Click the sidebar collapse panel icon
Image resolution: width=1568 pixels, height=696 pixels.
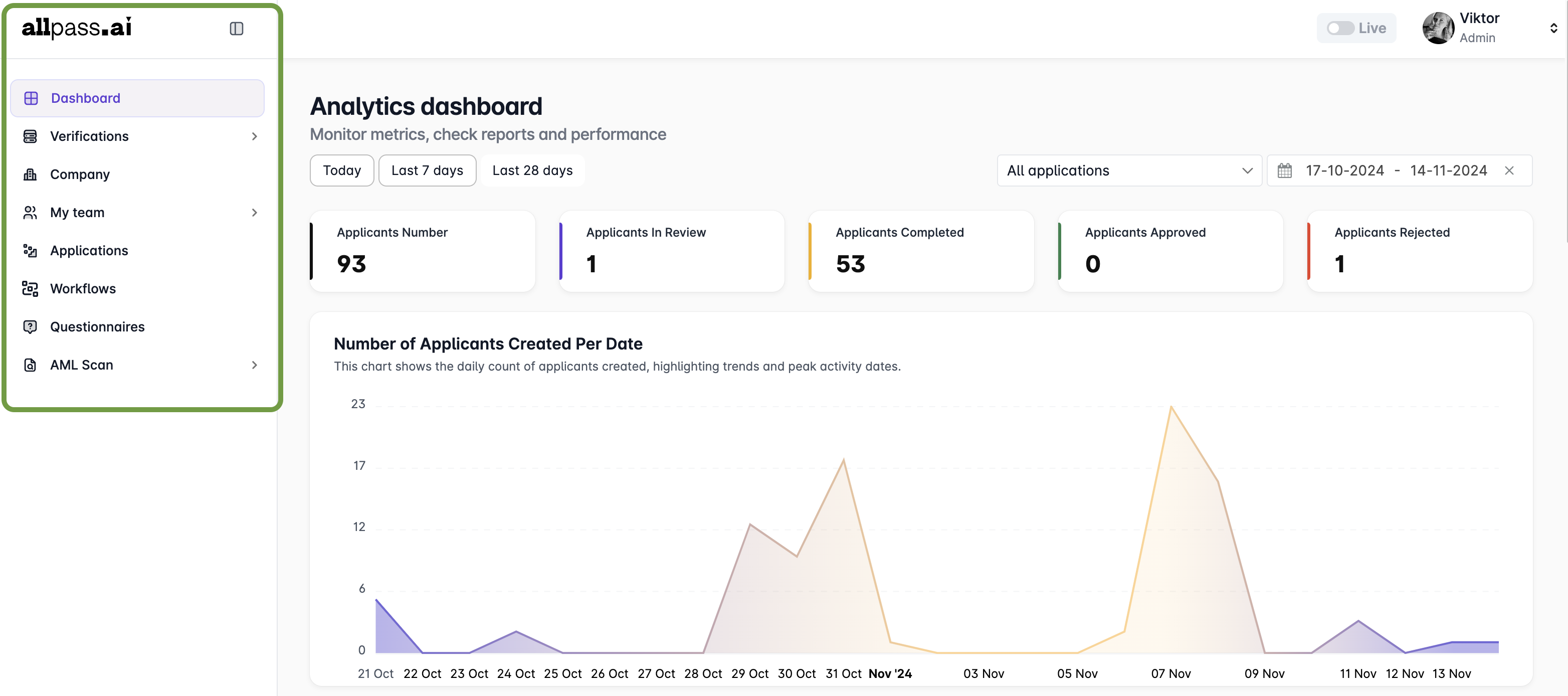click(x=236, y=29)
